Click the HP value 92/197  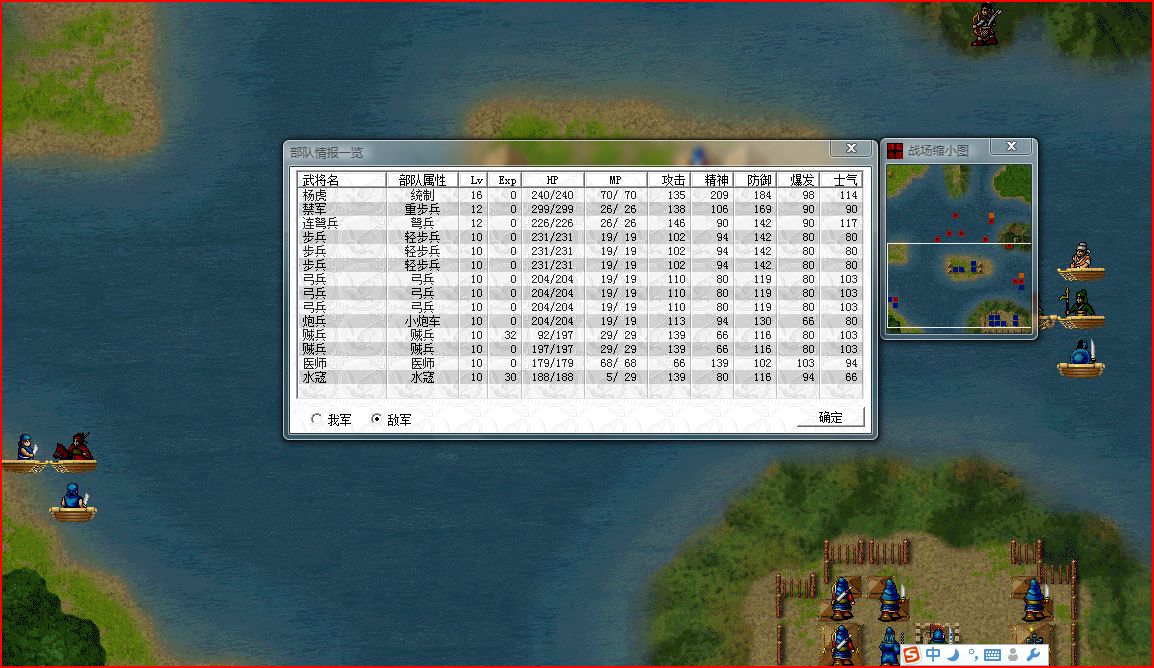pos(555,335)
